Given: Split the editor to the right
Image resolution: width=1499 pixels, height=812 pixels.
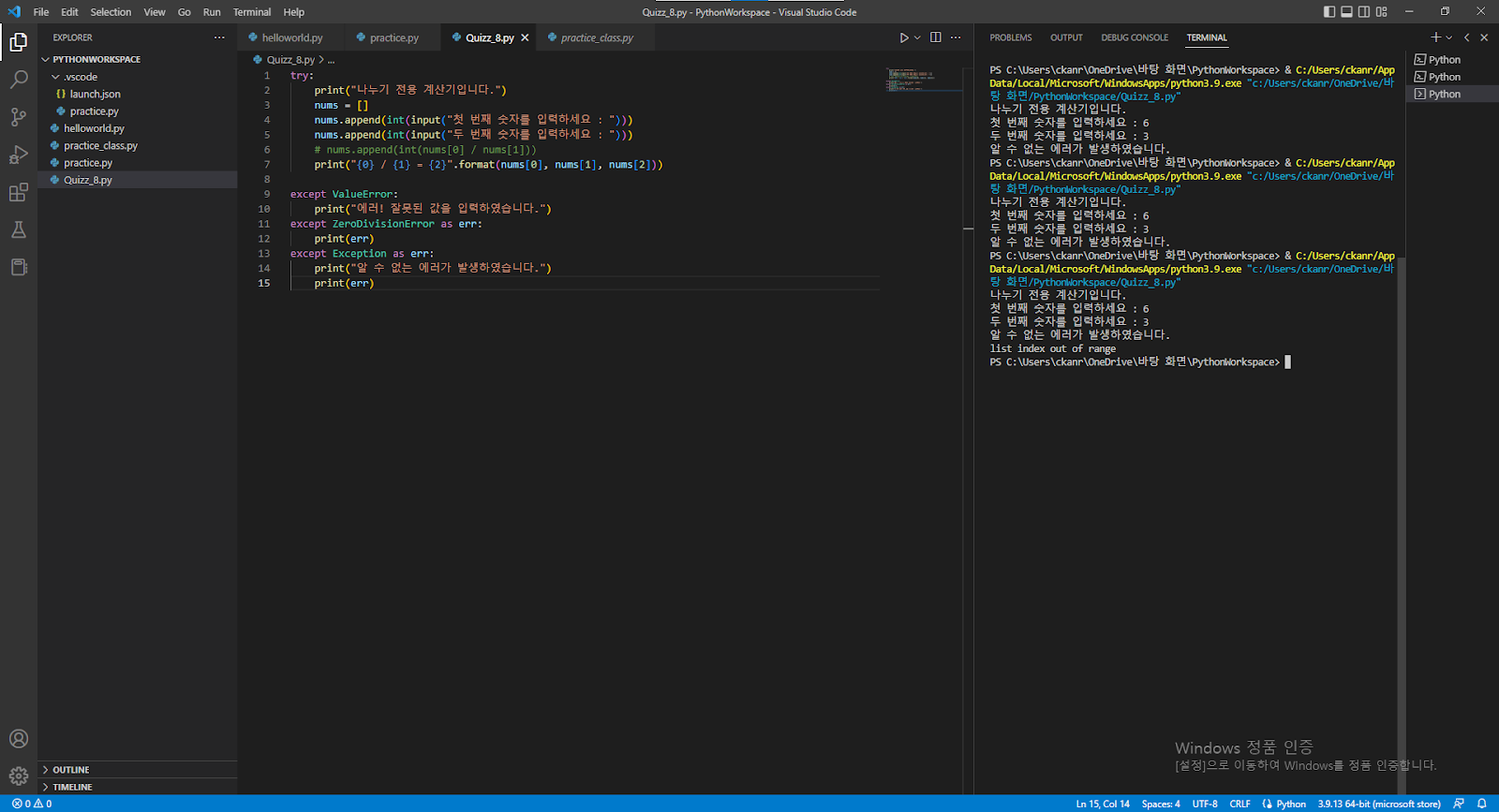Looking at the screenshot, I should (936, 37).
